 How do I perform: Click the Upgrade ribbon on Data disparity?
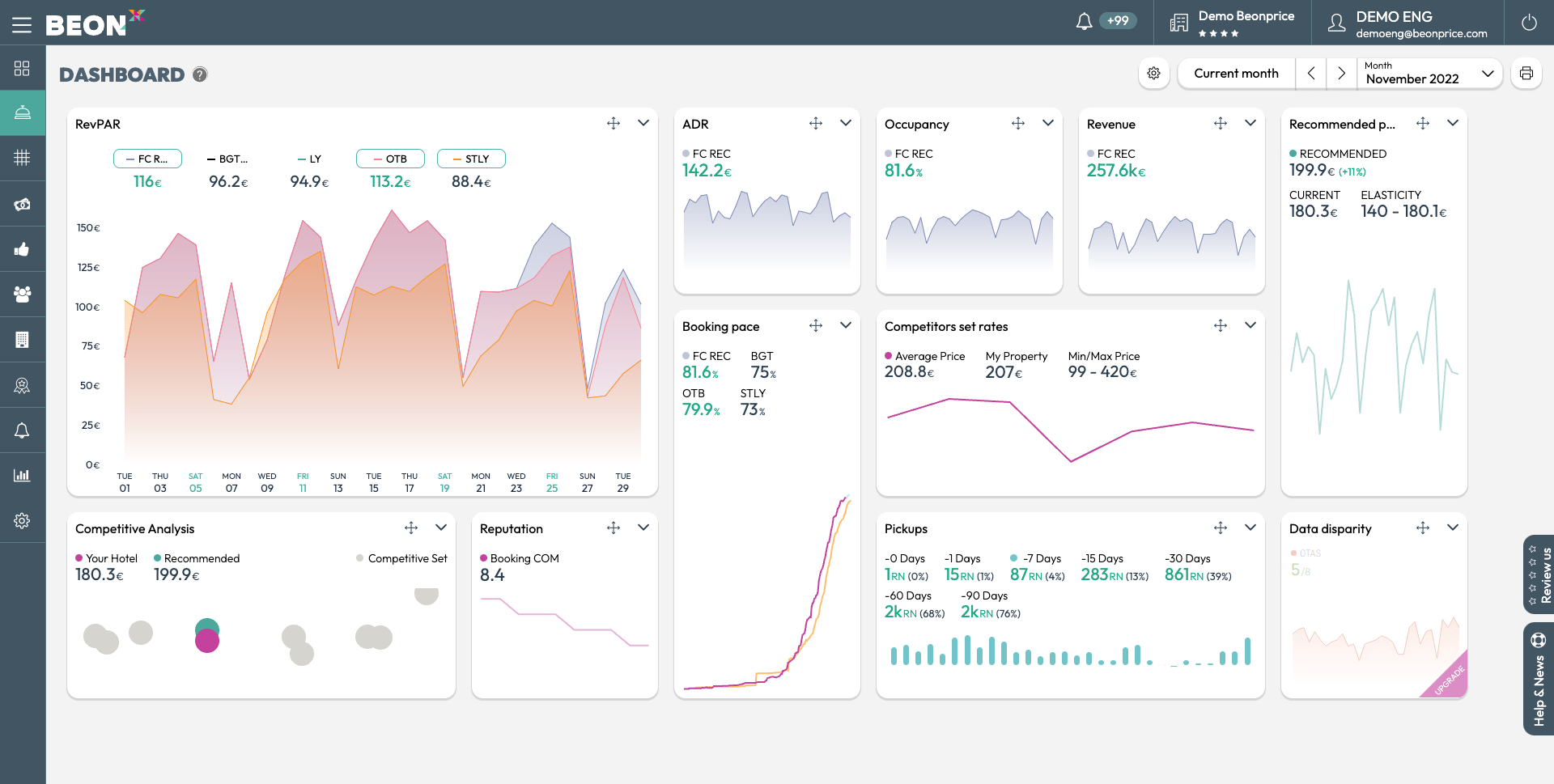click(1449, 678)
